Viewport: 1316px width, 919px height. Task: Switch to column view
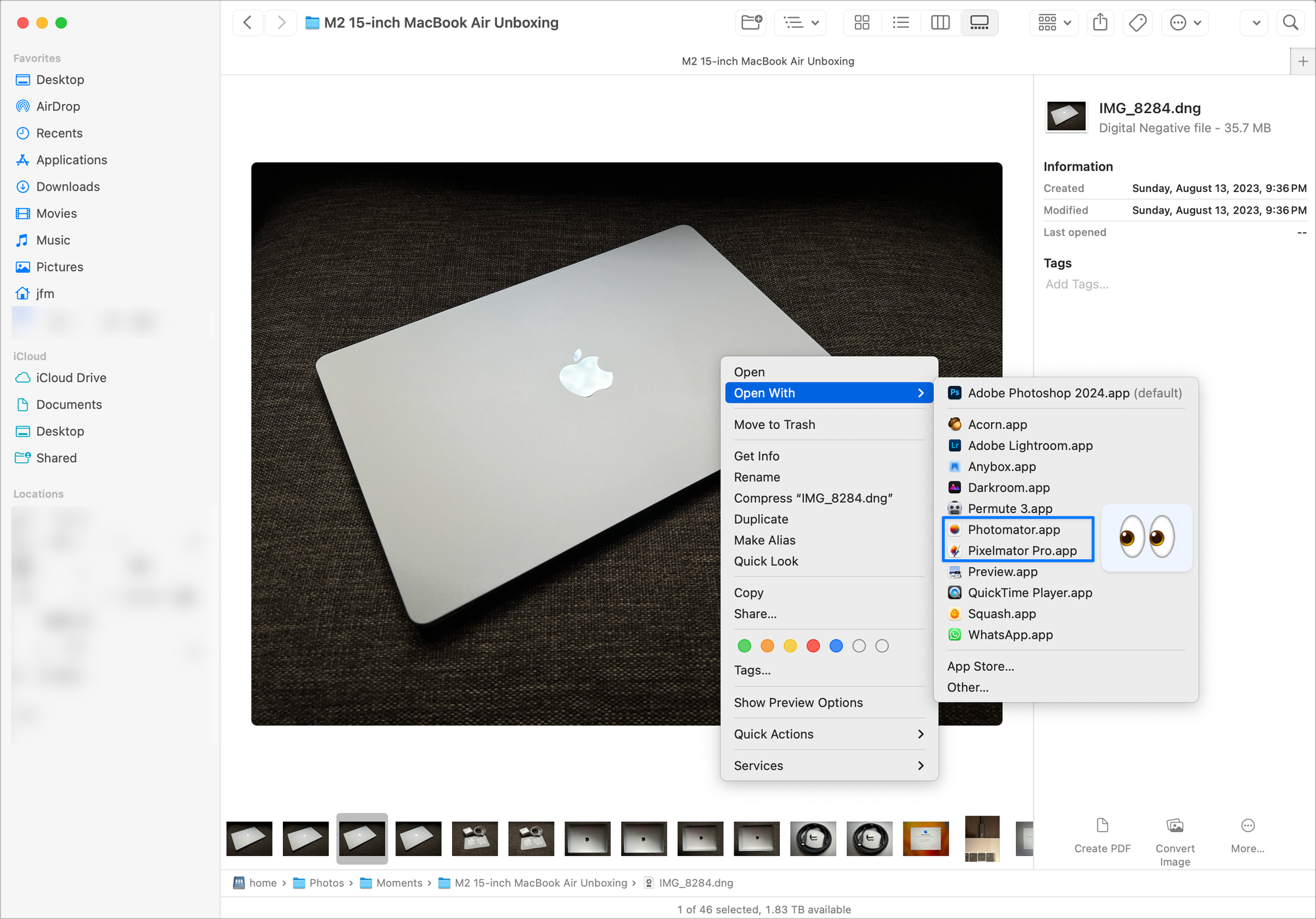(x=940, y=22)
